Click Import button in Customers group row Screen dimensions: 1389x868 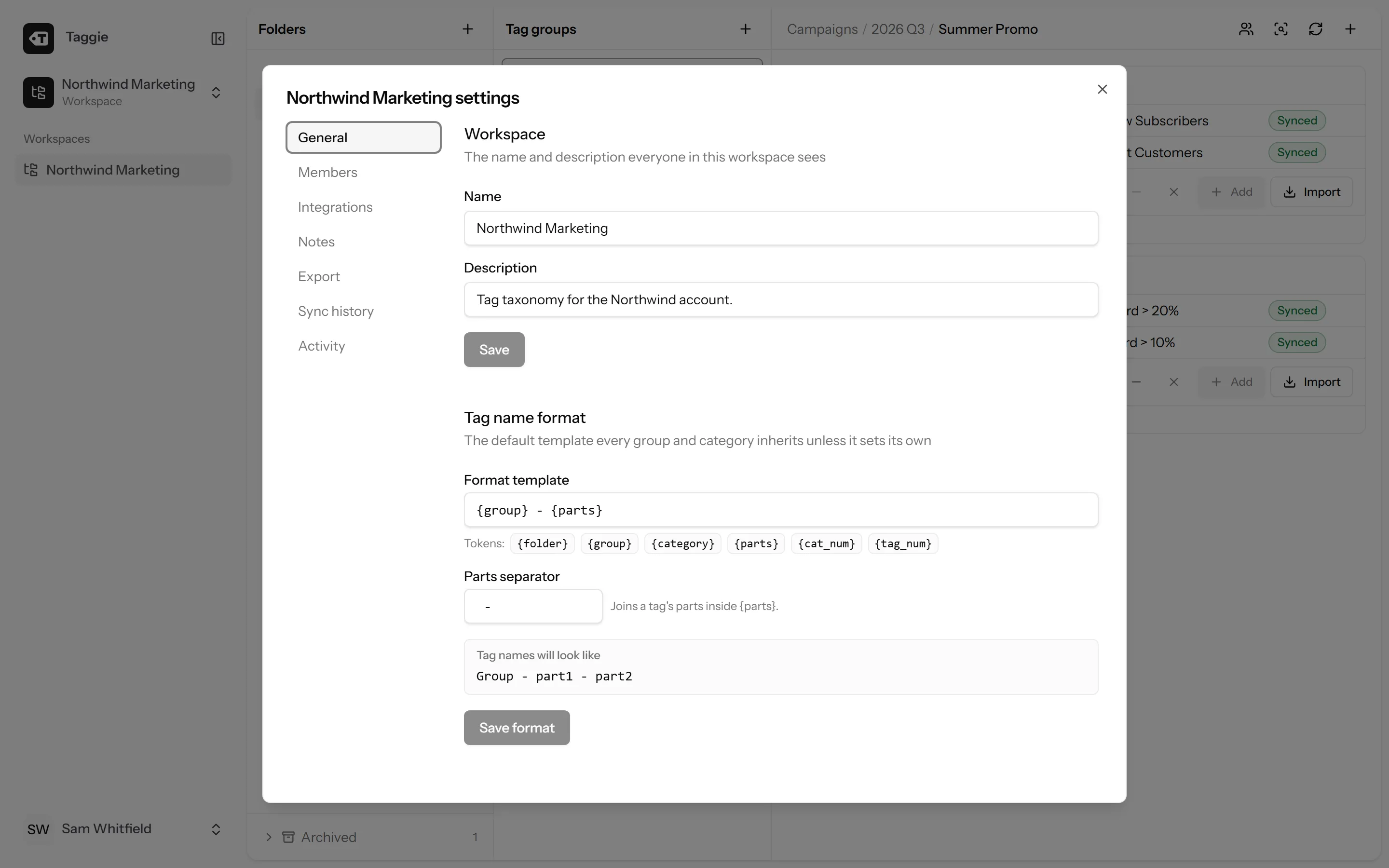pos(1311,192)
